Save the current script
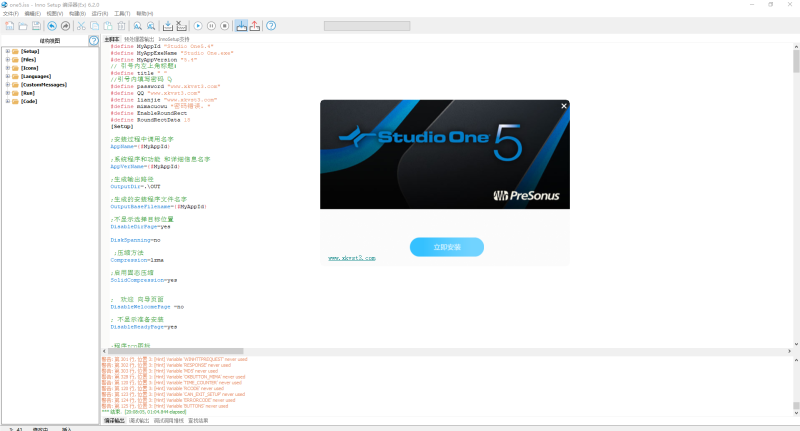The height and width of the screenshot is (431, 800). (x=36, y=26)
